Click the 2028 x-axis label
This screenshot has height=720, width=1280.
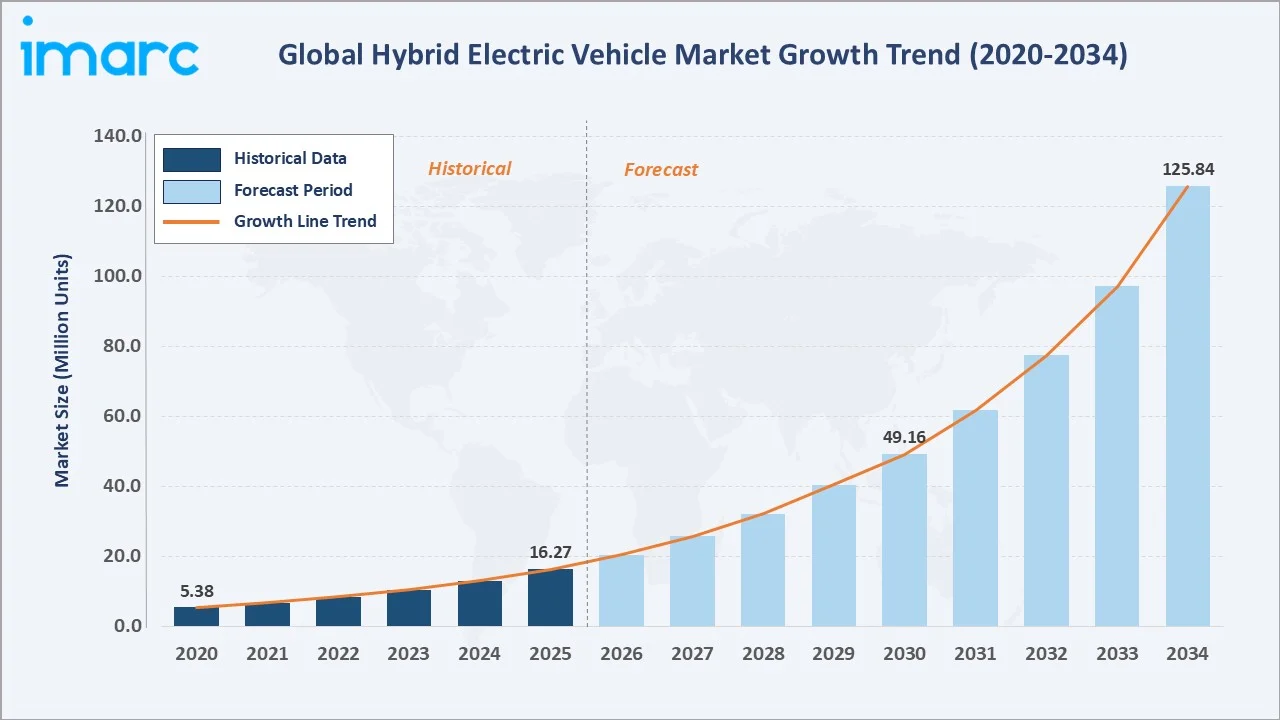click(x=763, y=654)
